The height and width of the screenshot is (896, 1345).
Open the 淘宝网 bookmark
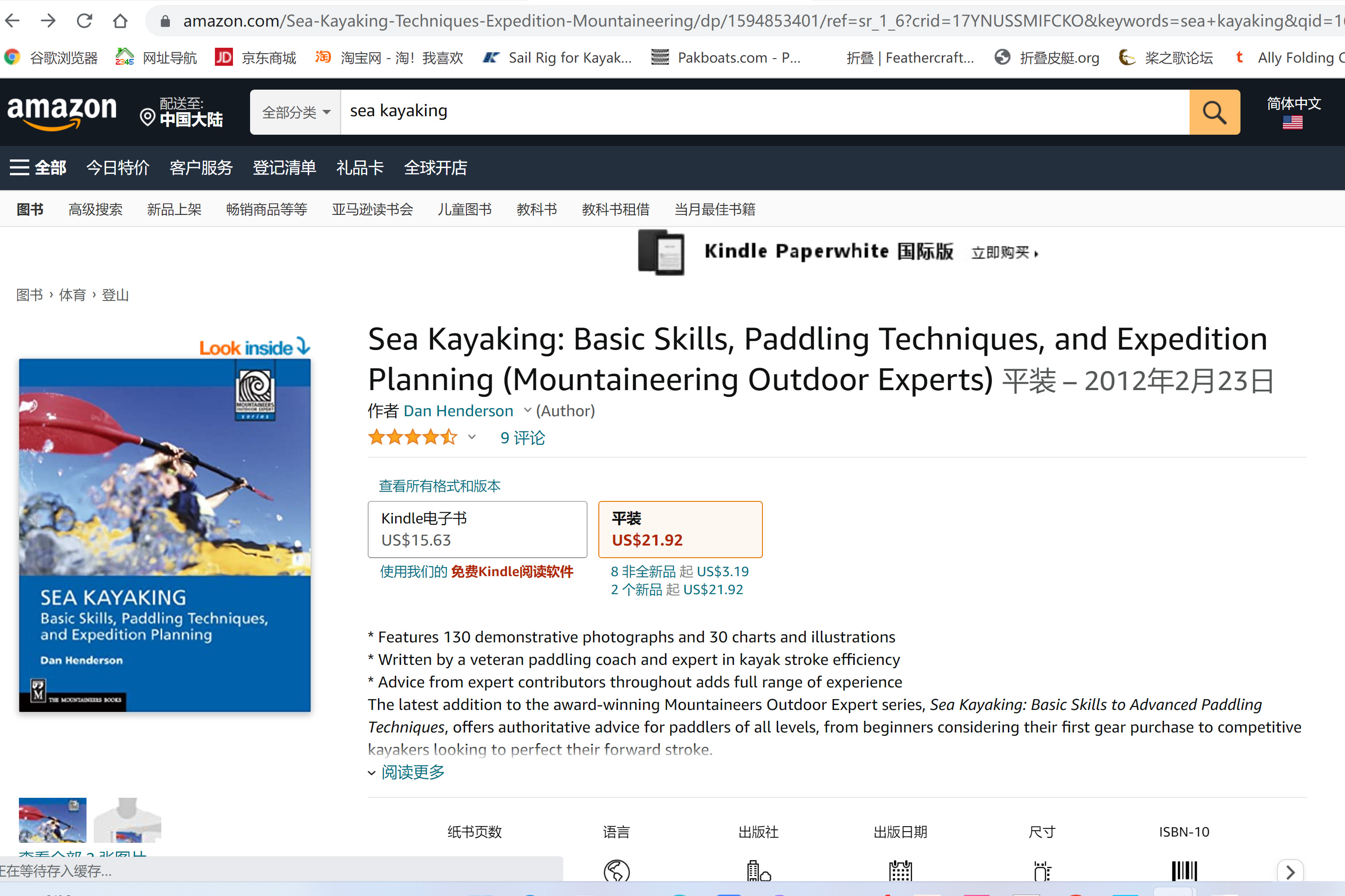click(x=389, y=58)
